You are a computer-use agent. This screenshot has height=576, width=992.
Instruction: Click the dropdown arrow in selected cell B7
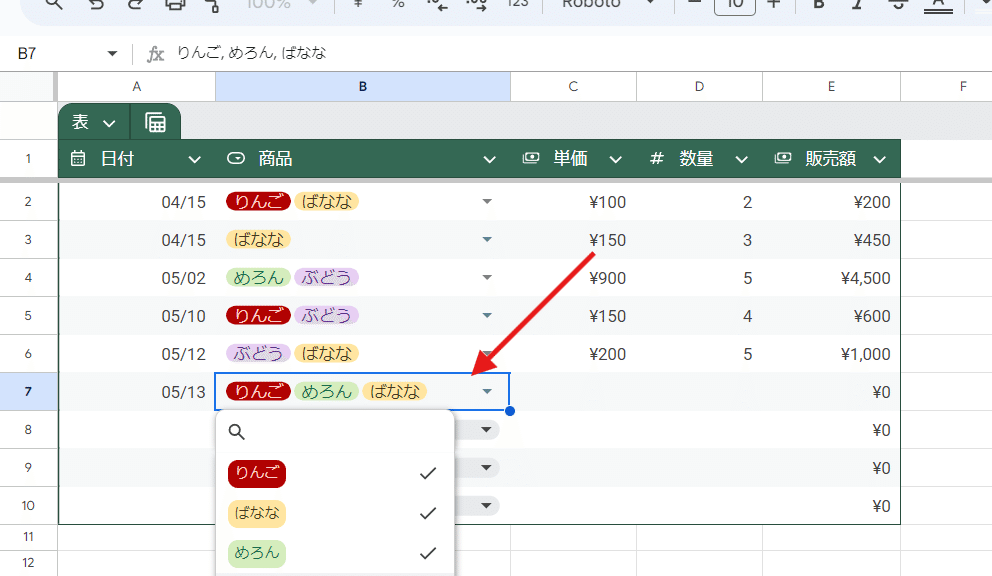(487, 391)
